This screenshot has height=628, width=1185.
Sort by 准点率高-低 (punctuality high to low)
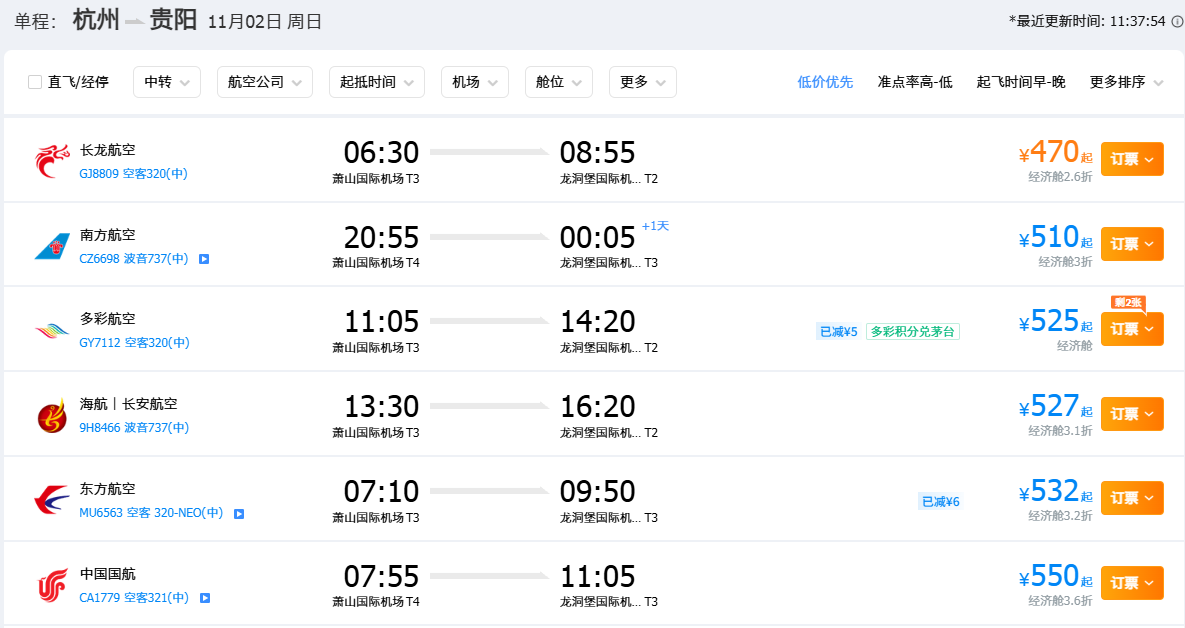point(914,82)
